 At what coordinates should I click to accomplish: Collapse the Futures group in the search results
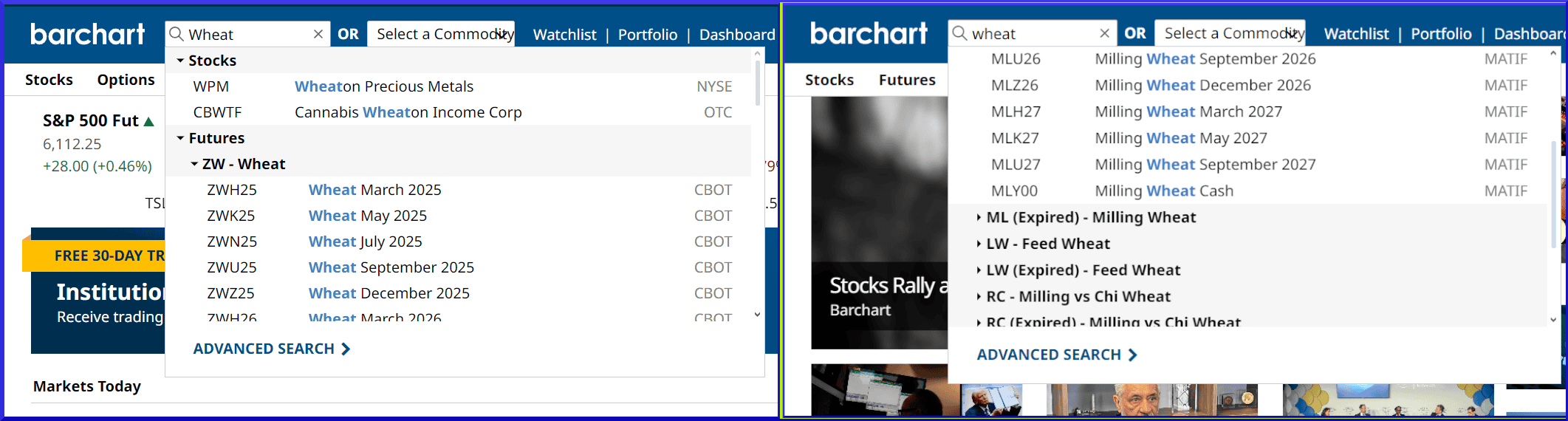pyautogui.click(x=180, y=138)
